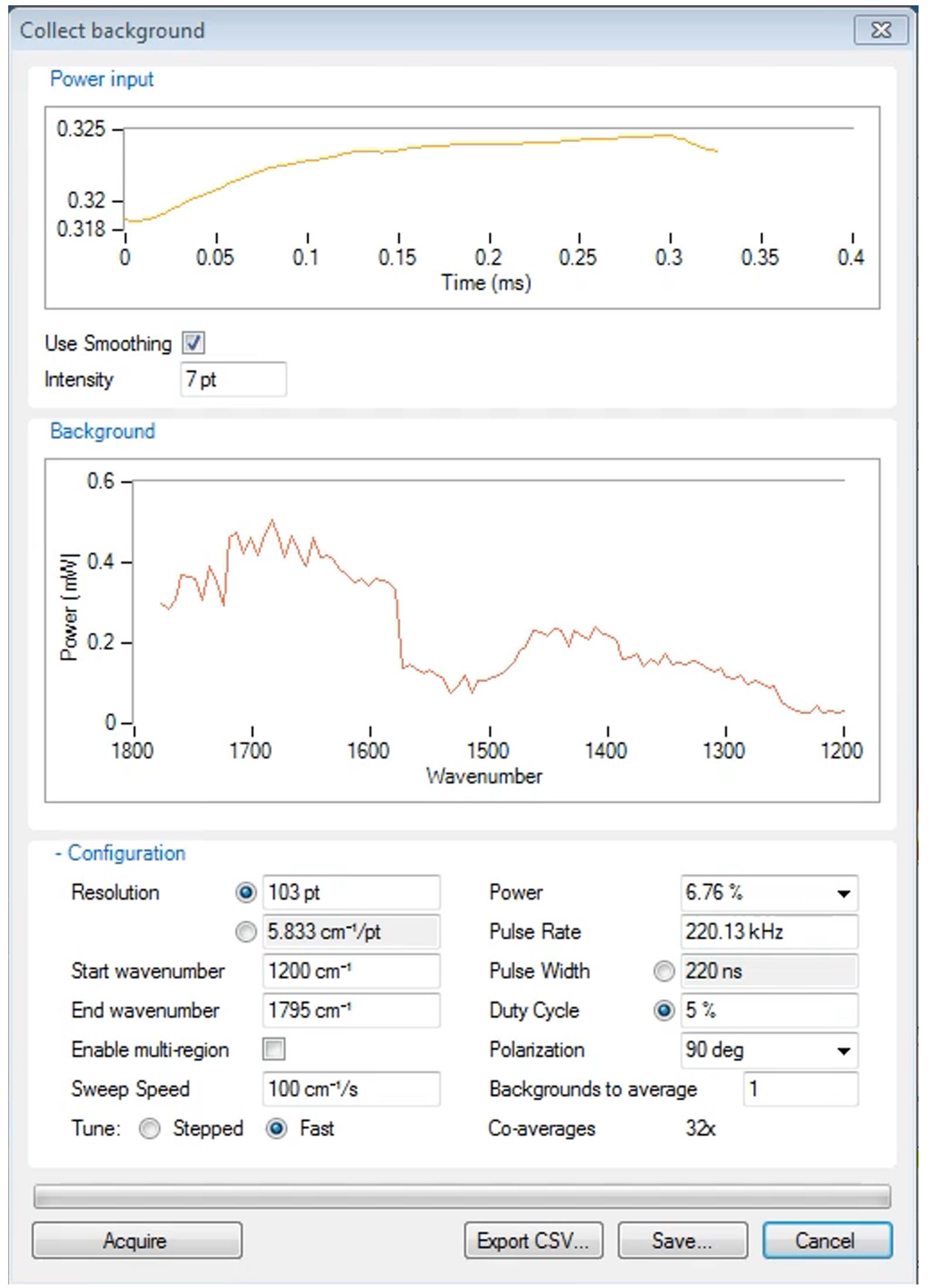The image size is (932, 1288).
Task: Edit the Start wavenumber field
Action: pos(351,971)
